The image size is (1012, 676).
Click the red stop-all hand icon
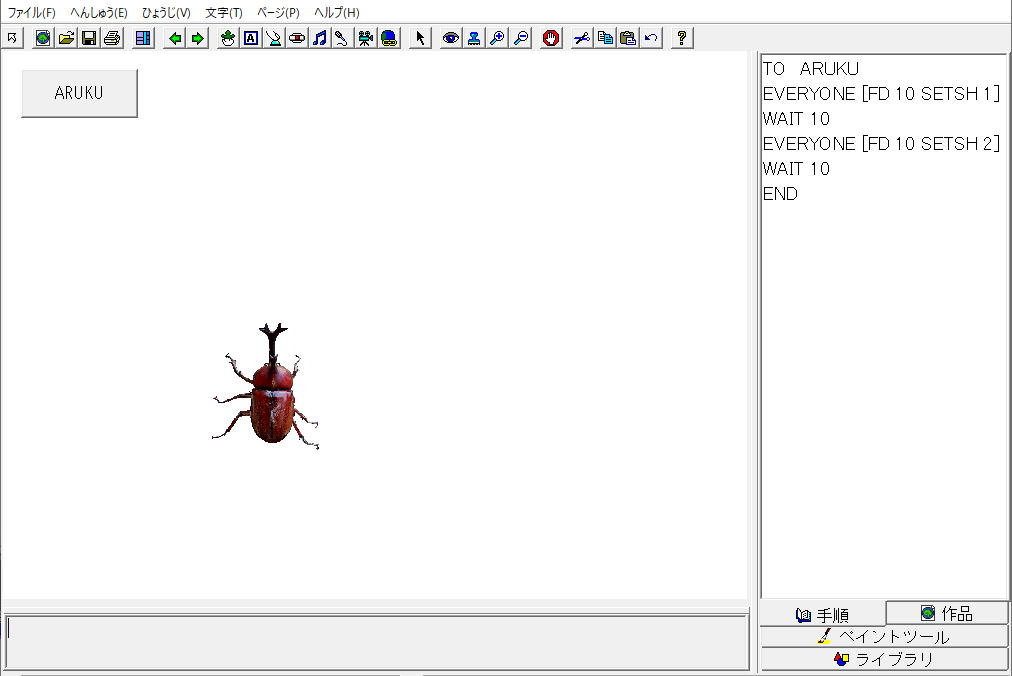click(x=551, y=38)
